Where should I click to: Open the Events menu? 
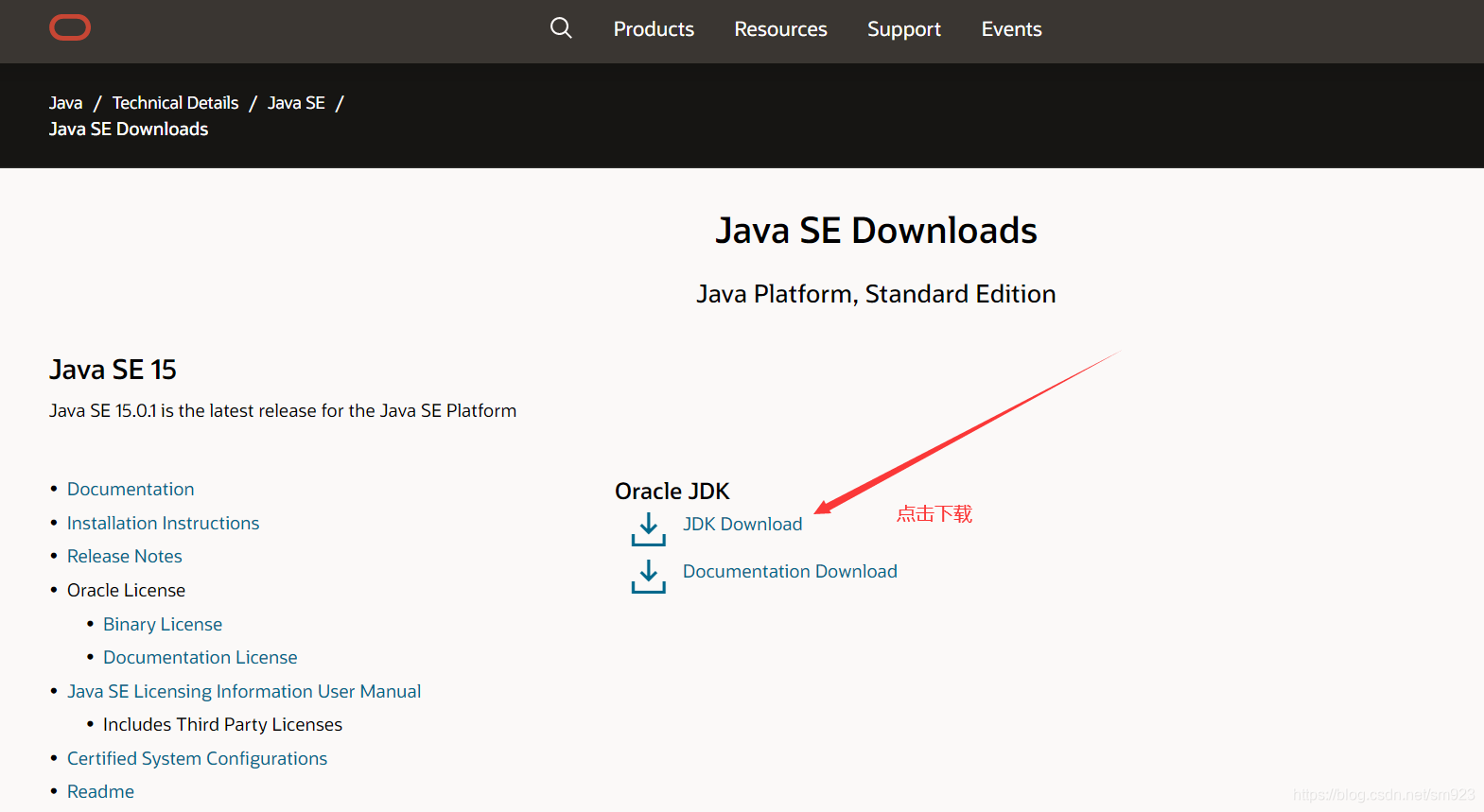[x=1011, y=29]
